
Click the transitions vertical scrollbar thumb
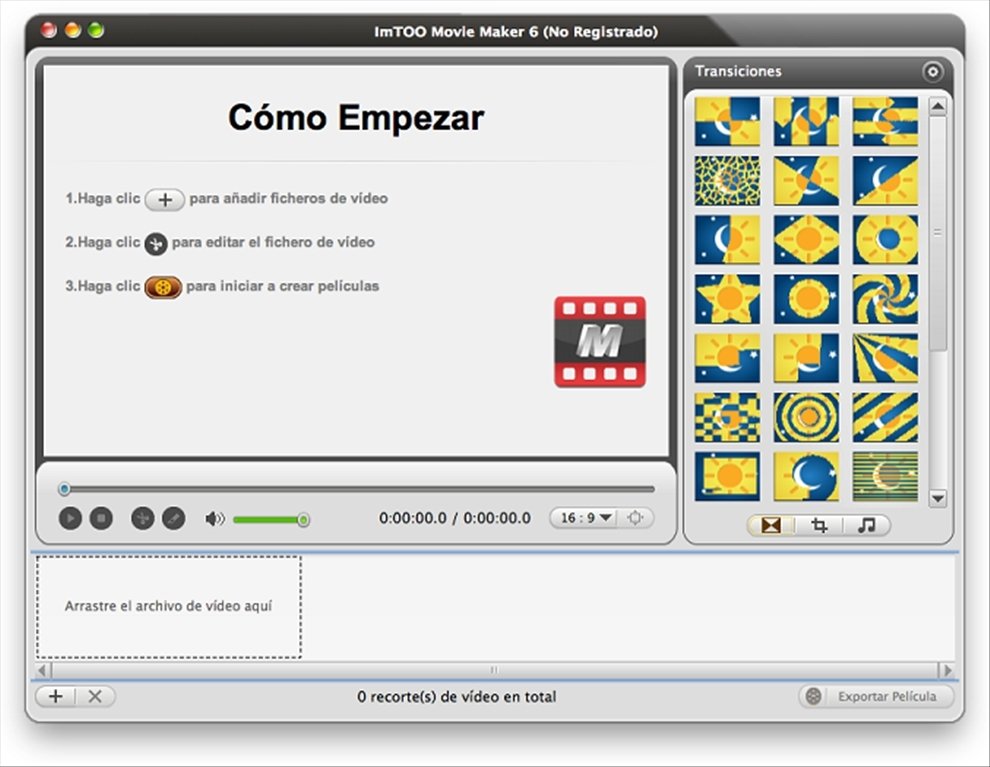pos(938,232)
